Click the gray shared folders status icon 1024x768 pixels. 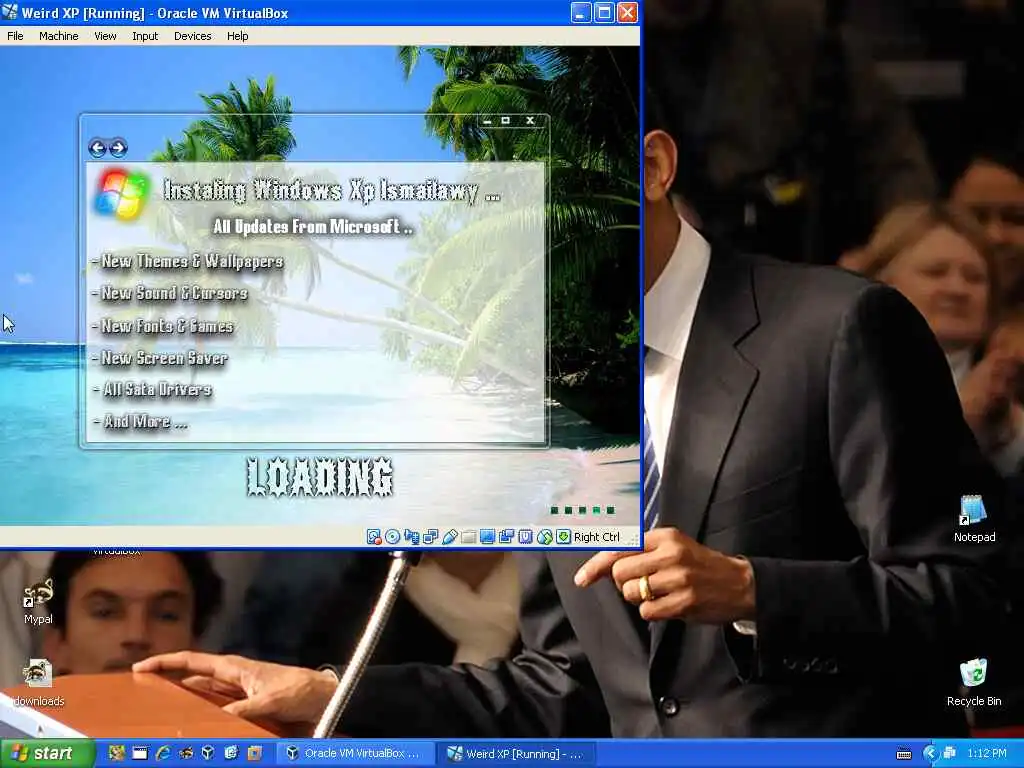pos(468,537)
